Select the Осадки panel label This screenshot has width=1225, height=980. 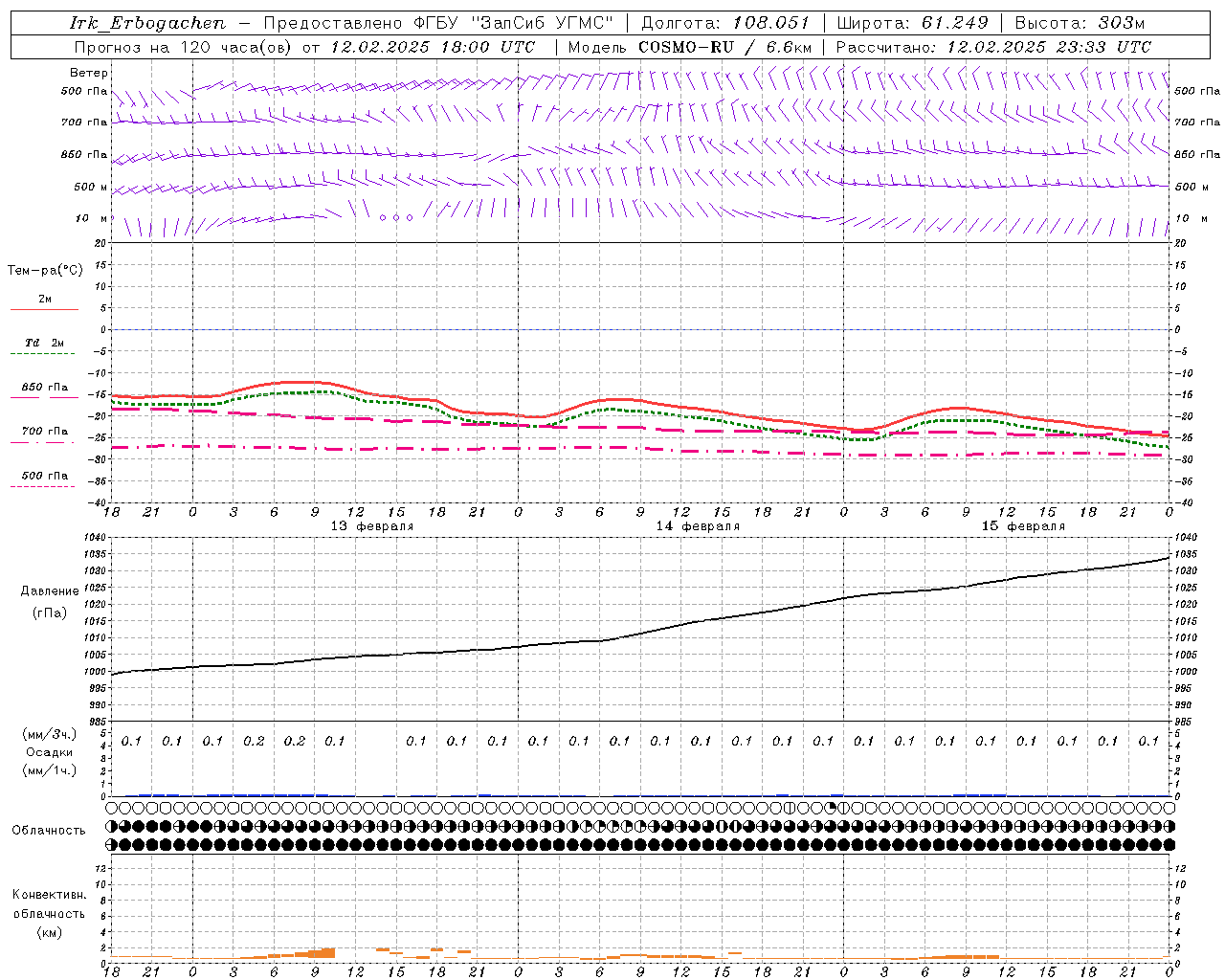tap(50, 752)
